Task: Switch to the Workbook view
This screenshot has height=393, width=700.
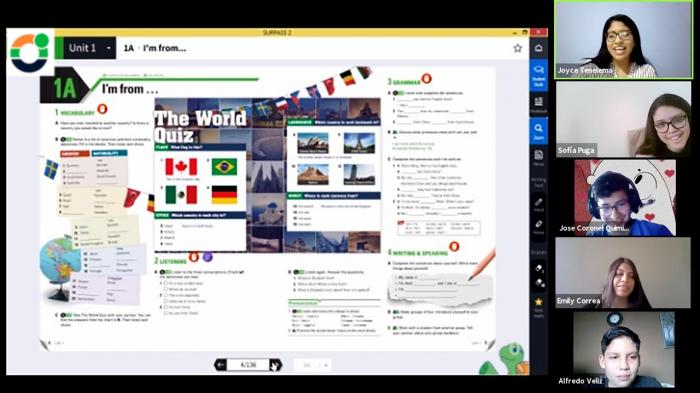Action: pos(538,105)
